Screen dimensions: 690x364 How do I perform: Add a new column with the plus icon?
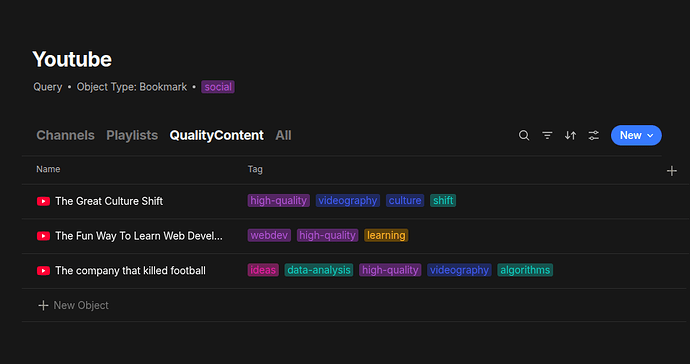(672, 171)
